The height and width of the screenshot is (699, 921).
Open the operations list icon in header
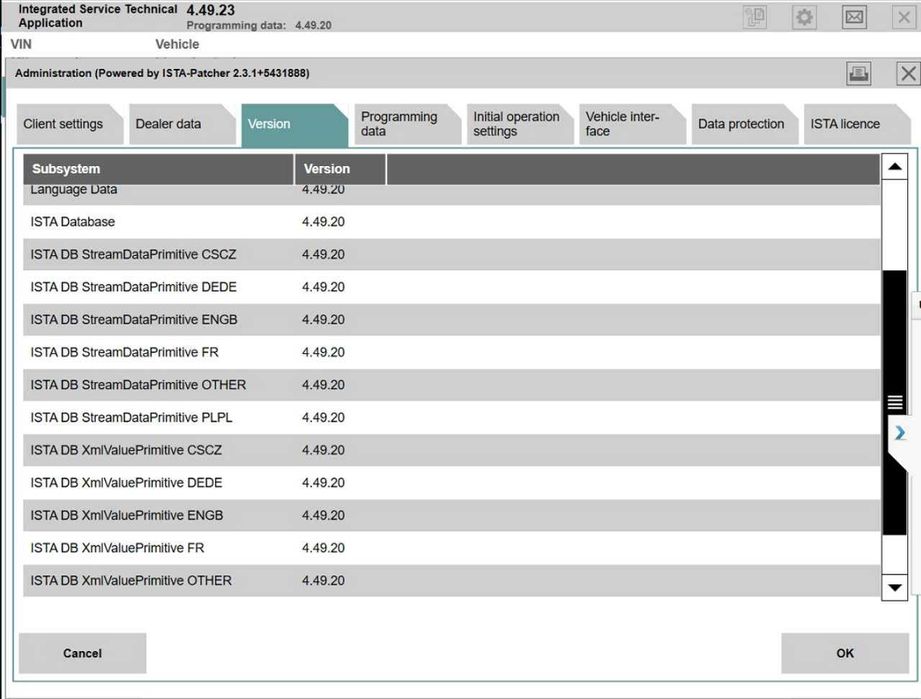click(754, 16)
